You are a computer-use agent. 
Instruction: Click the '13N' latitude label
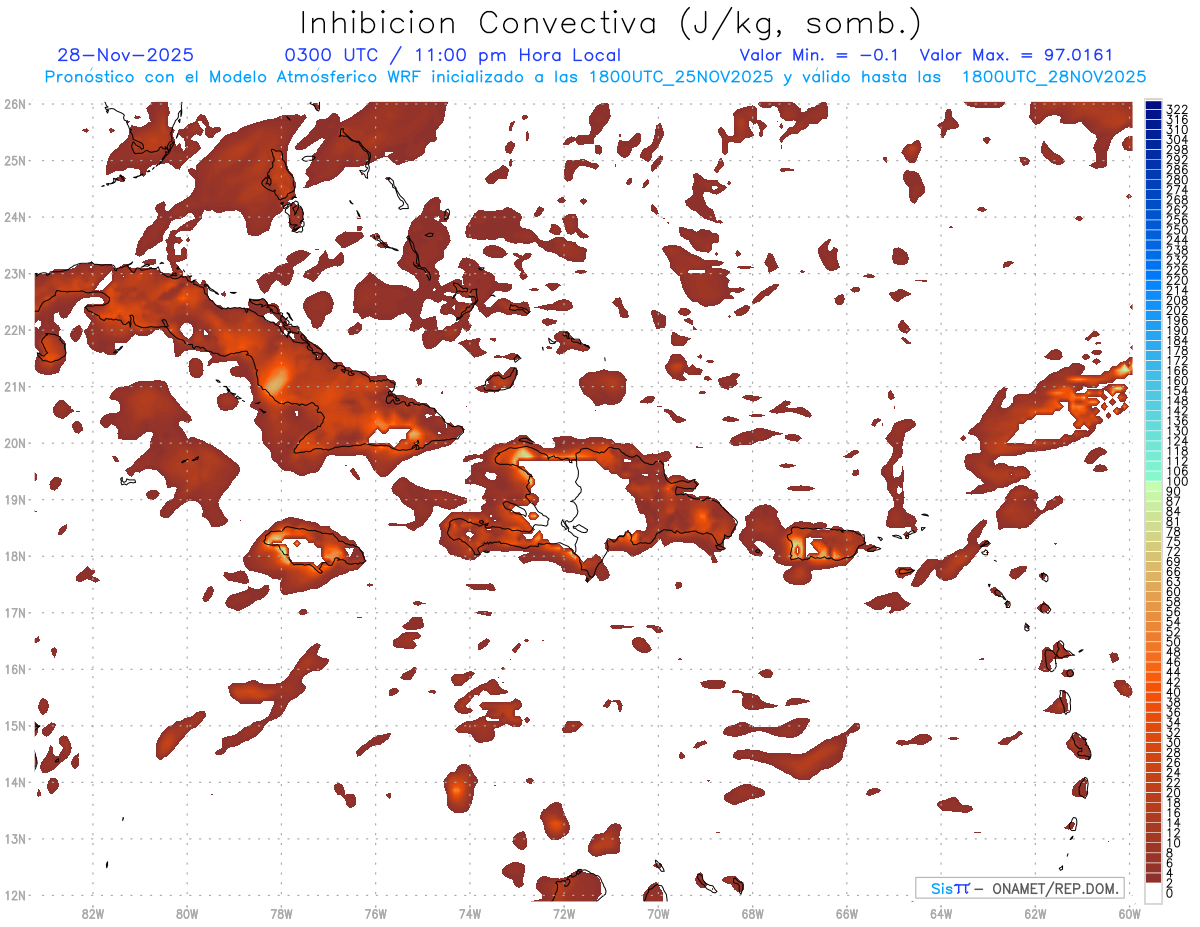tap(15, 838)
